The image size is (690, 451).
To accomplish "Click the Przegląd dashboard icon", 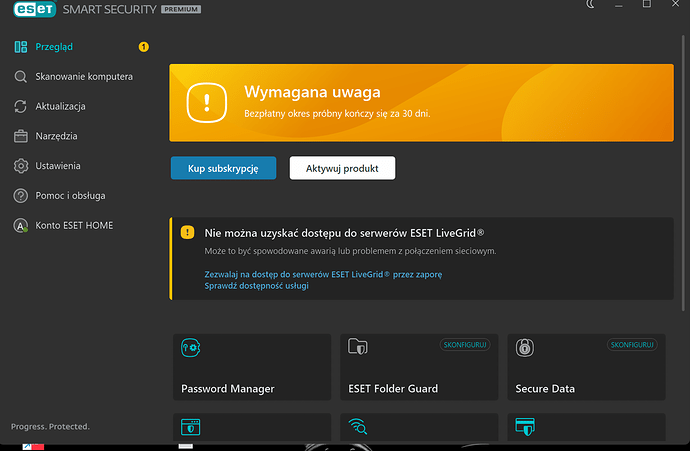I will [x=21, y=47].
